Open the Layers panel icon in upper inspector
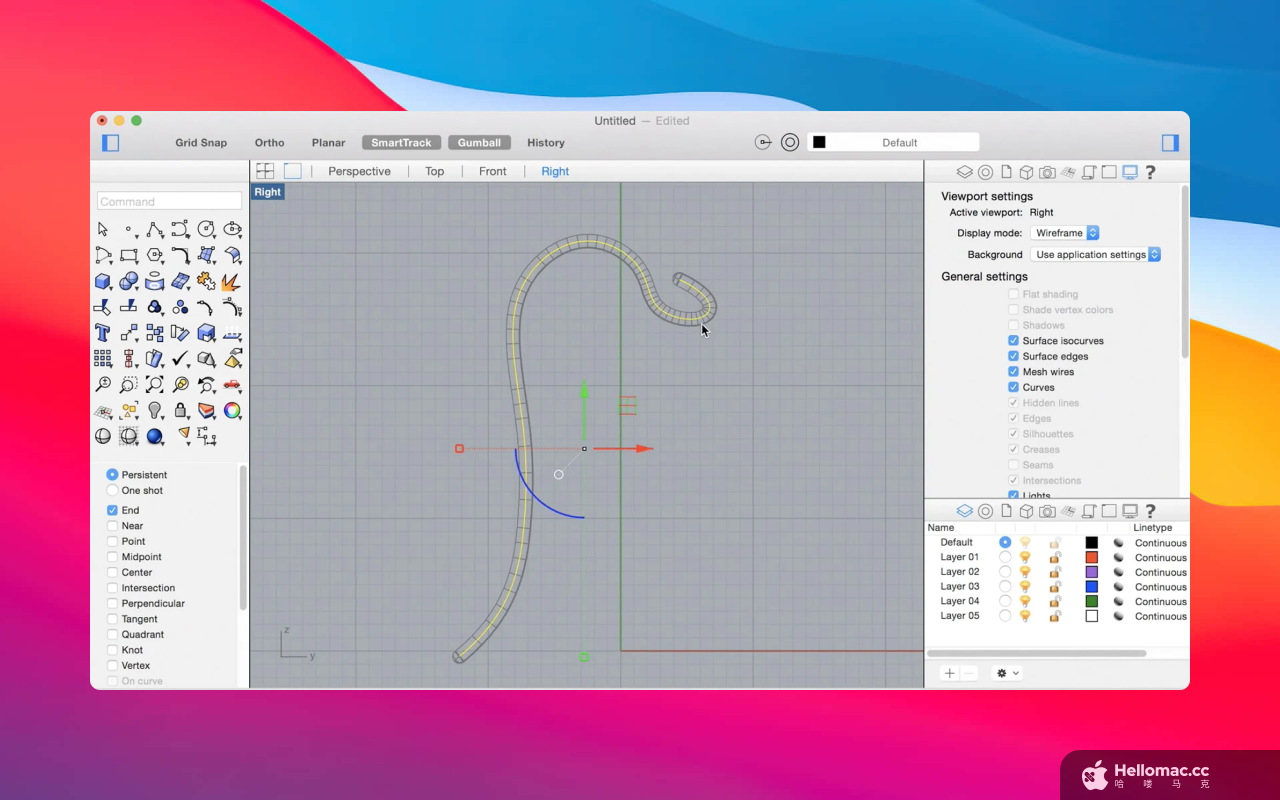This screenshot has width=1280, height=800. click(x=964, y=172)
